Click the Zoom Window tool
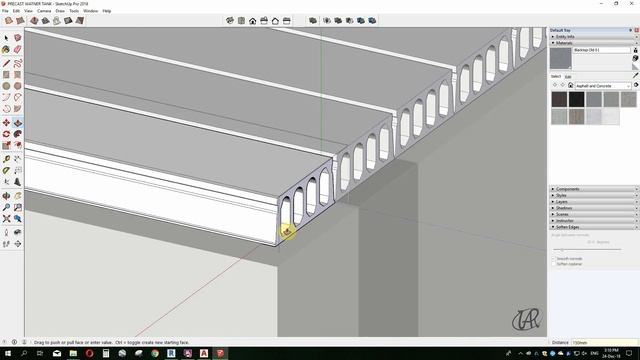640x360 pixels. pyautogui.click(x=18, y=207)
